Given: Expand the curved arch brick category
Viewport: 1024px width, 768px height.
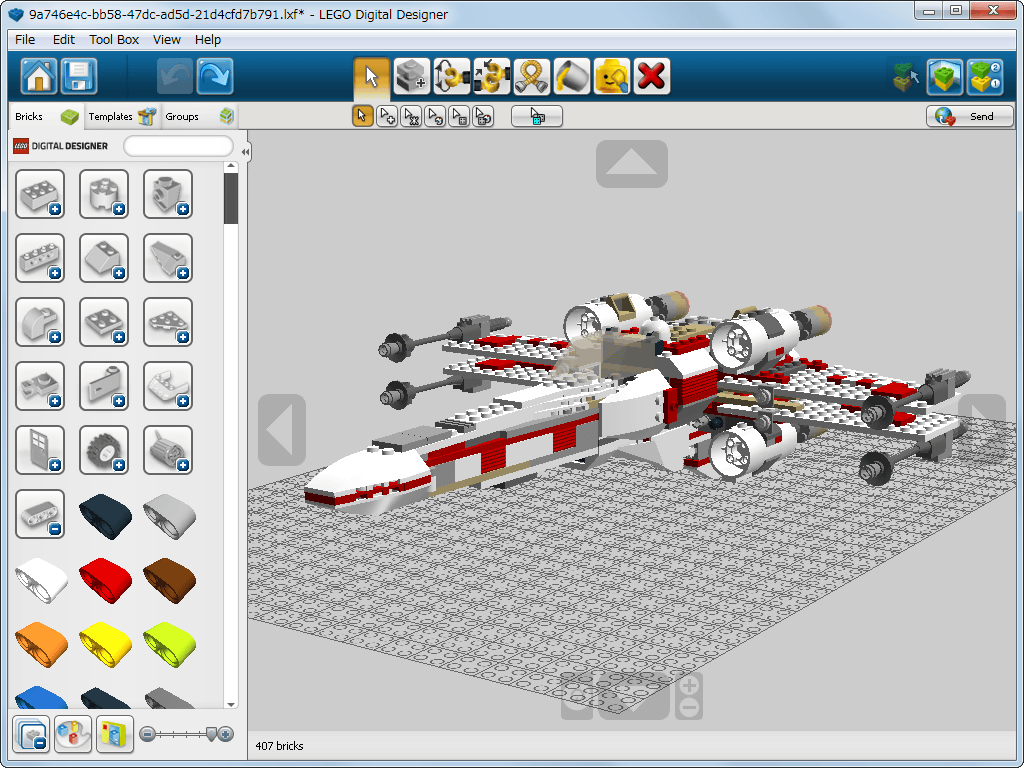Looking at the screenshot, I should pos(40,322).
